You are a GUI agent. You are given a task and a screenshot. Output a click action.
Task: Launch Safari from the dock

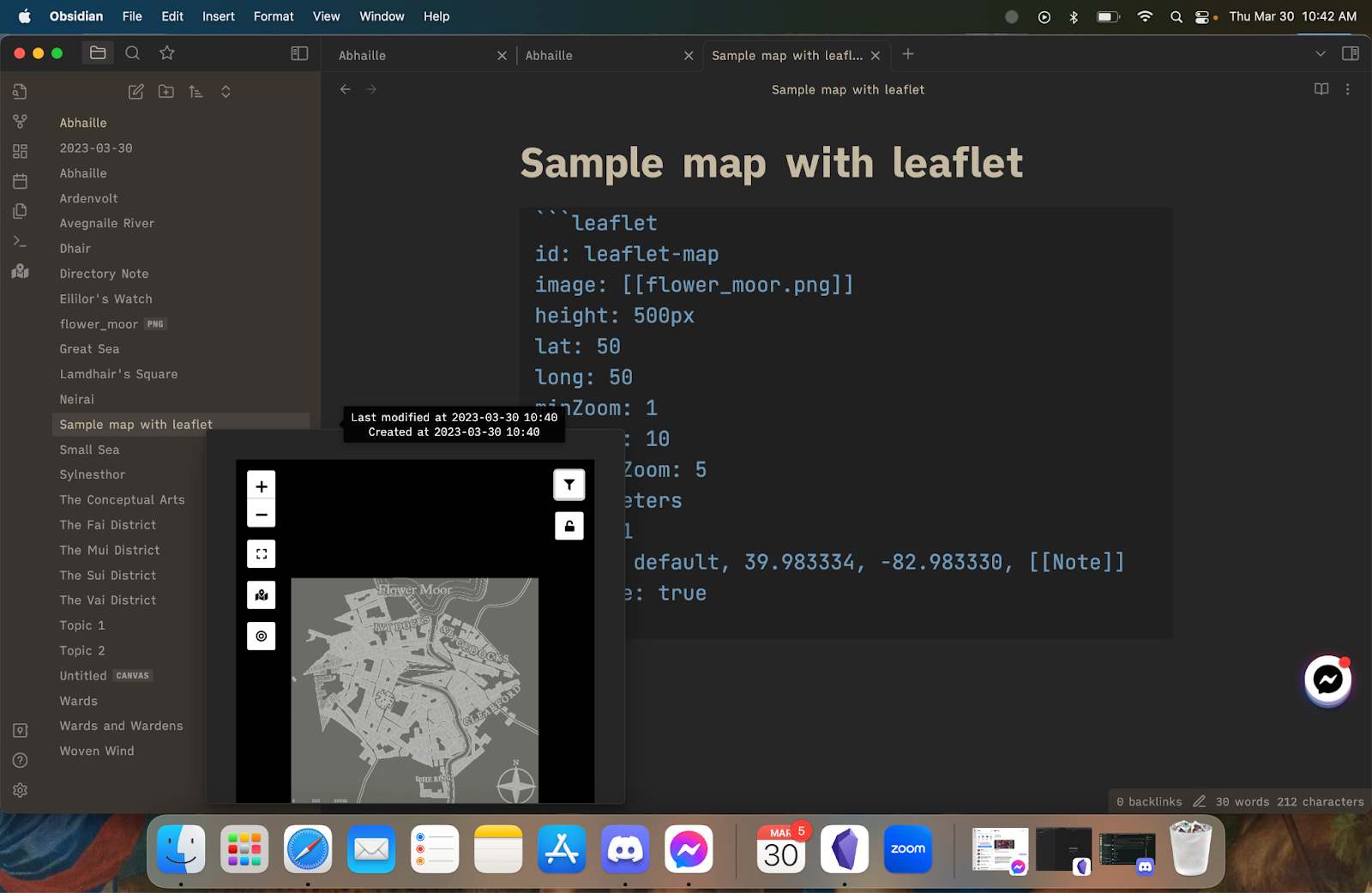[308, 849]
